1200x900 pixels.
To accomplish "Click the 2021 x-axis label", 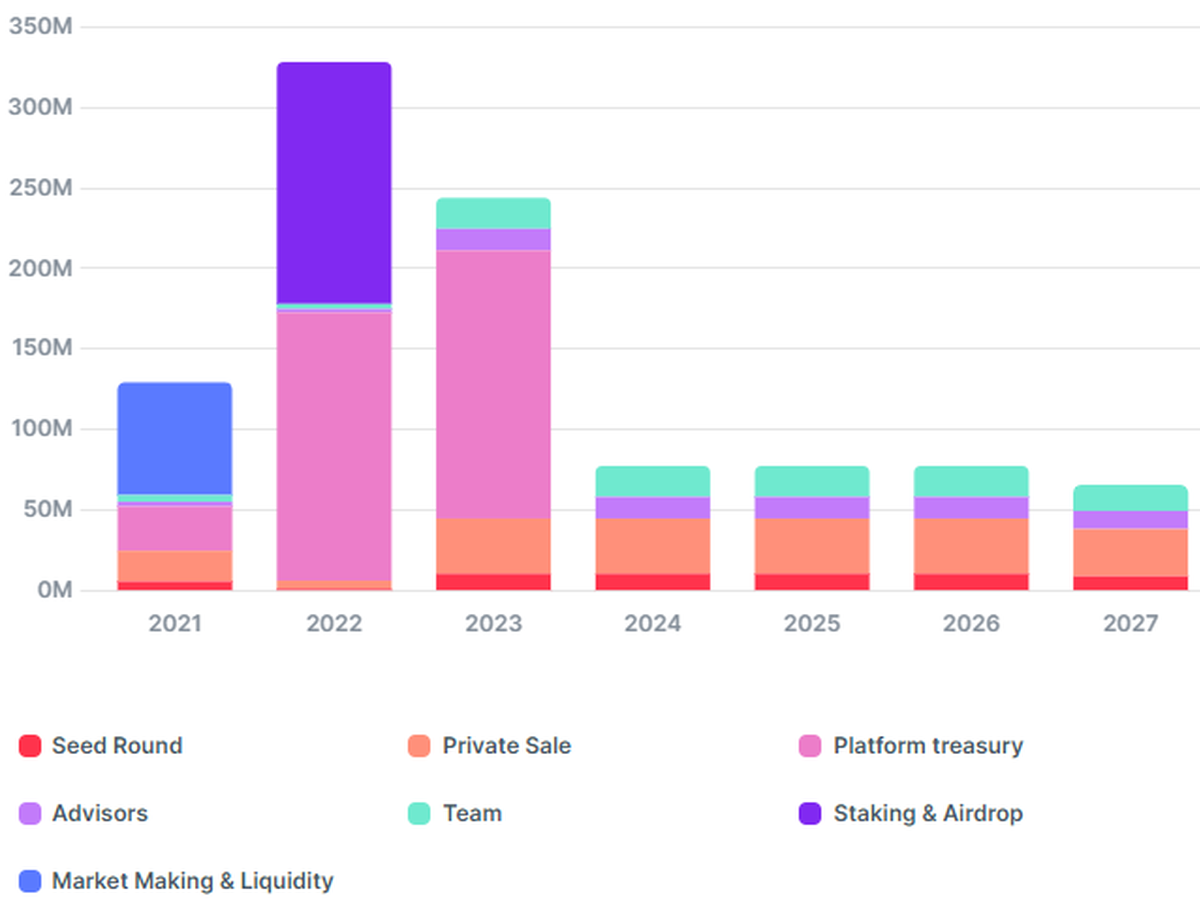I will tap(175, 624).
